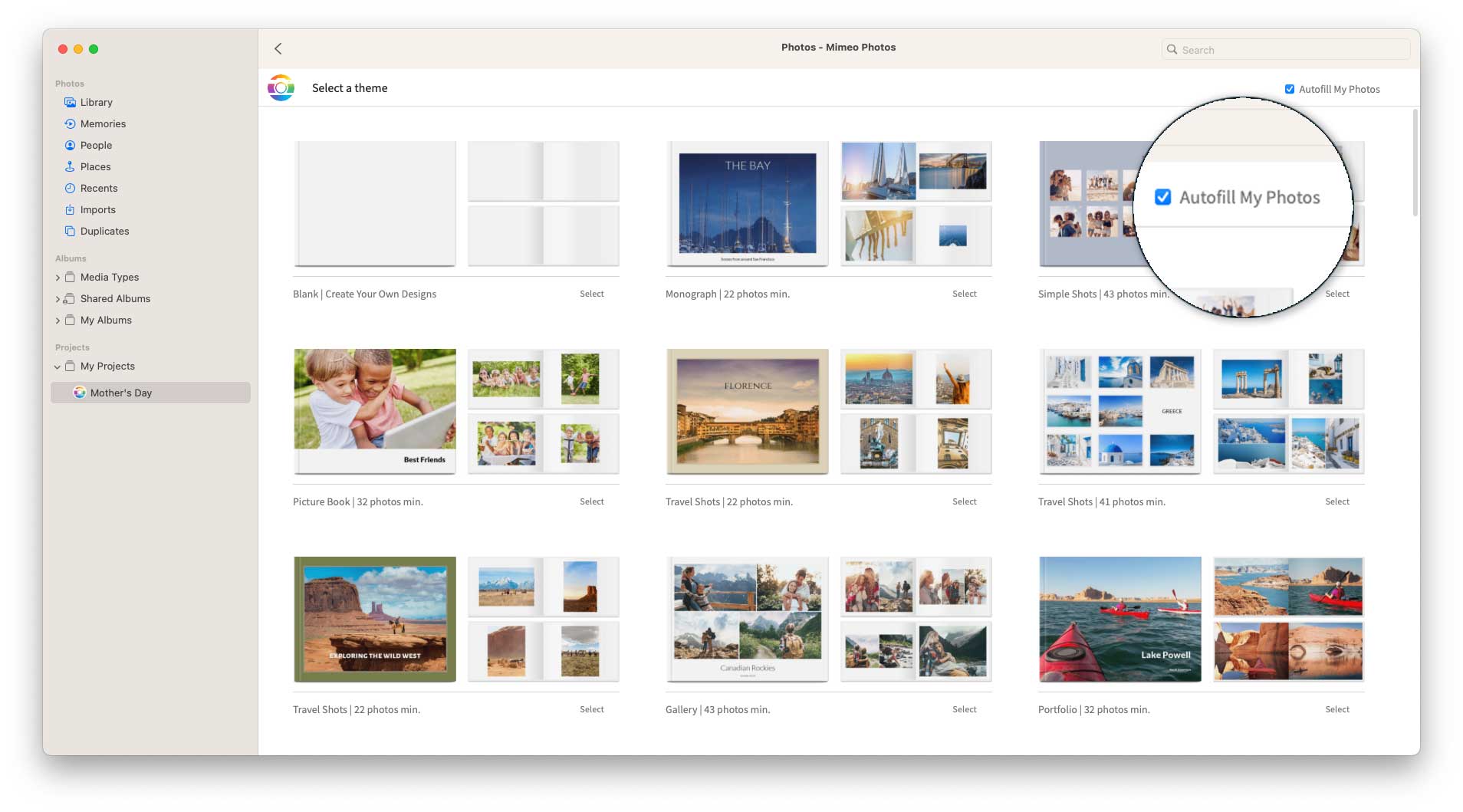Image resolution: width=1463 pixels, height=812 pixels.
Task: Select the Portfolio theme
Action: tap(1337, 709)
